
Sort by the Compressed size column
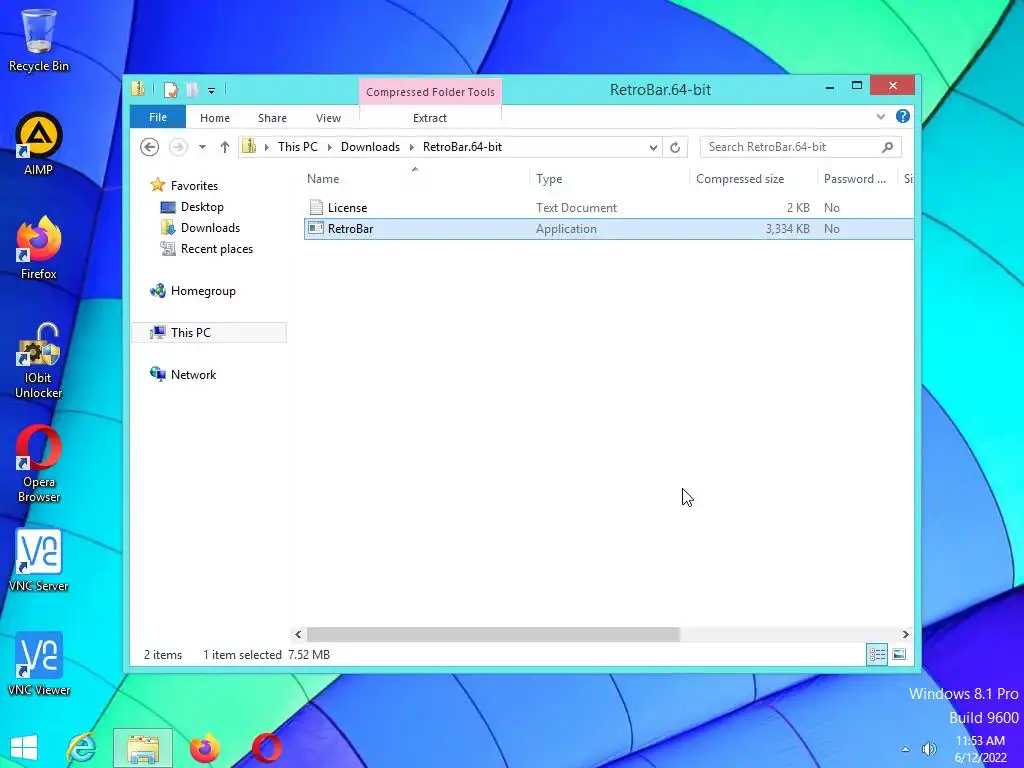[753, 179]
